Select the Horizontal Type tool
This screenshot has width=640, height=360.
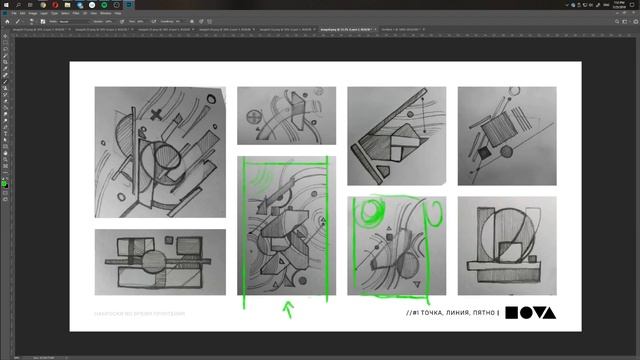[5, 133]
